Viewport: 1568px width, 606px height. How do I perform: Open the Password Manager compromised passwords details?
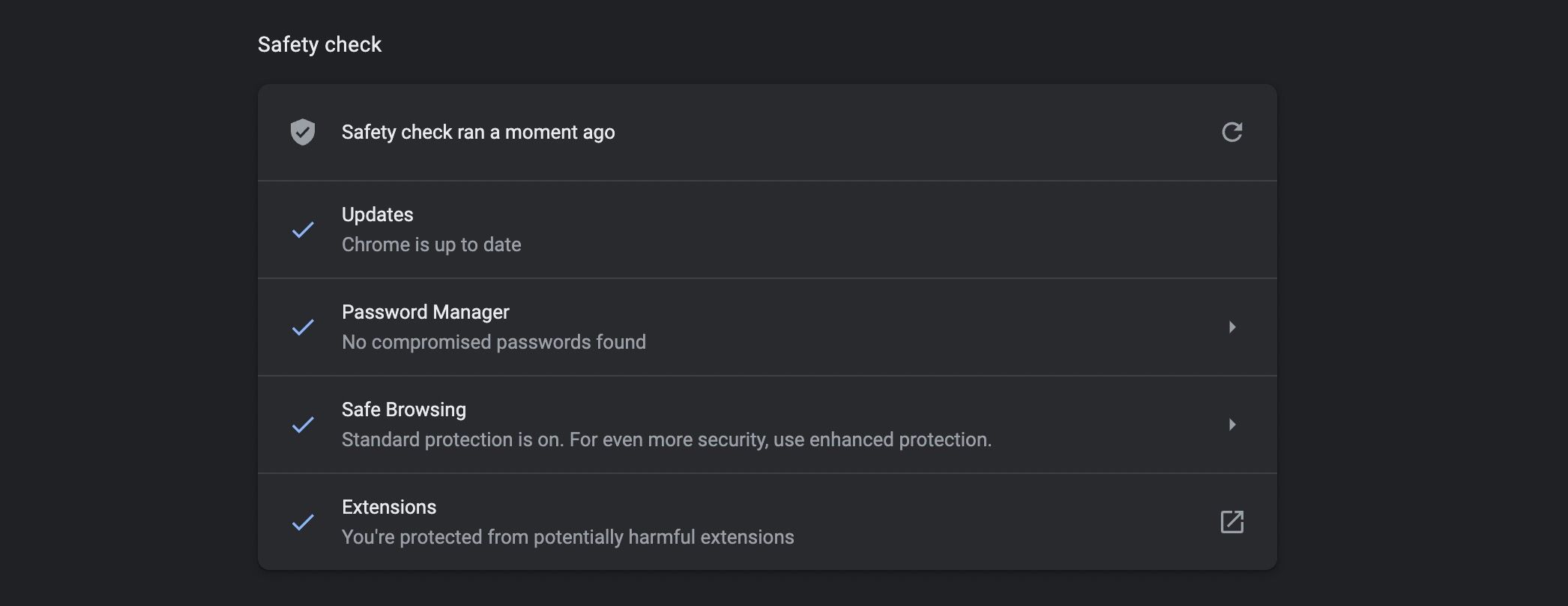point(1233,327)
